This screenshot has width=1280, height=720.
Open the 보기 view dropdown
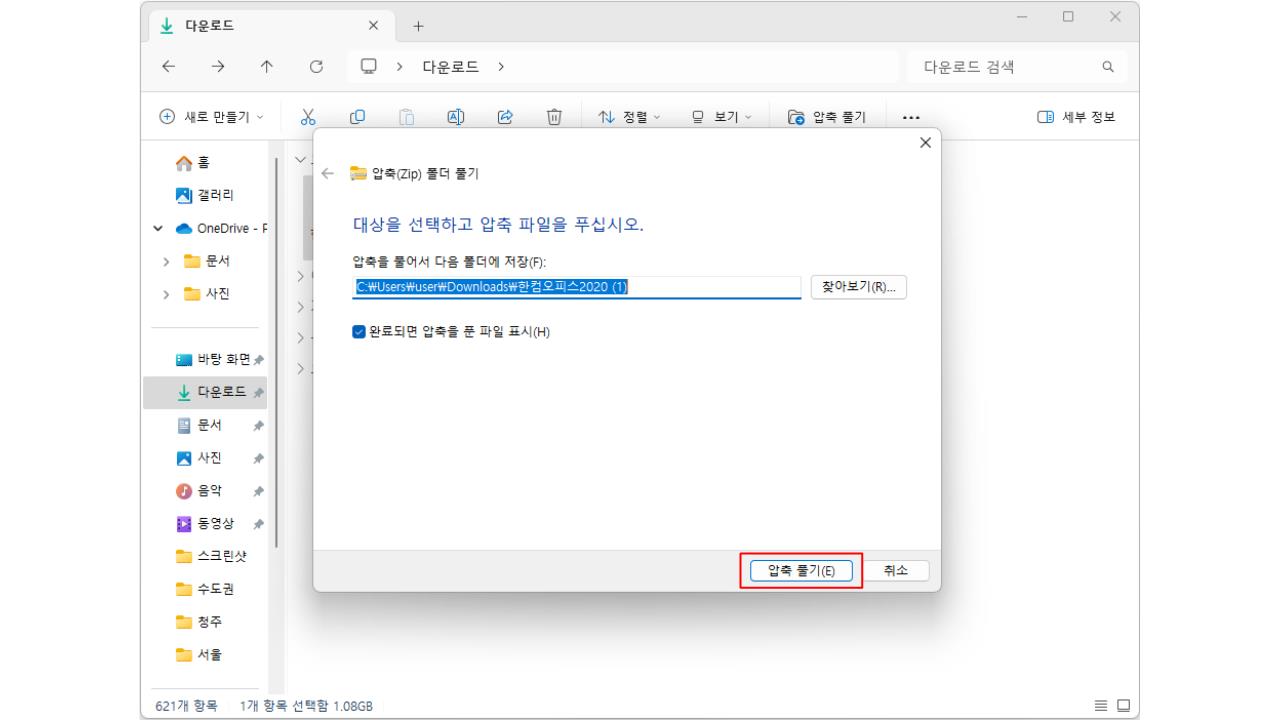(x=721, y=116)
